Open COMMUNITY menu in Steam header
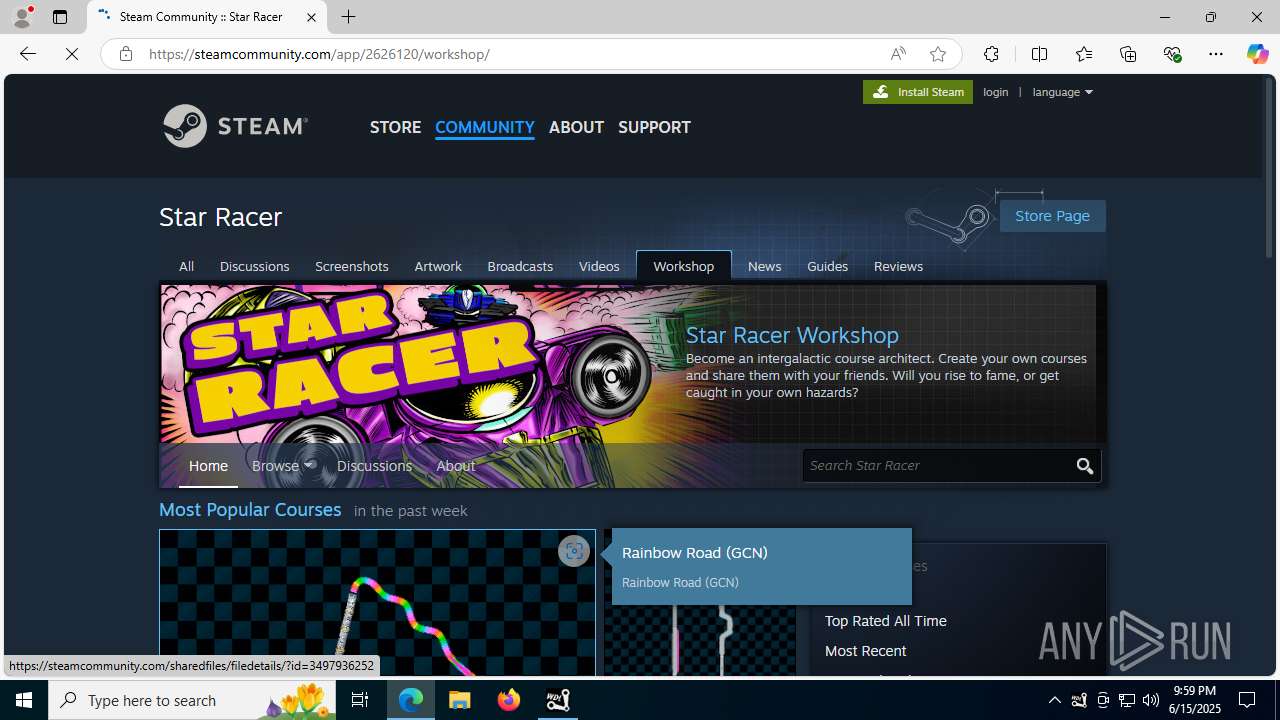The height and width of the screenshot is (720, 1280). [484, 127]
